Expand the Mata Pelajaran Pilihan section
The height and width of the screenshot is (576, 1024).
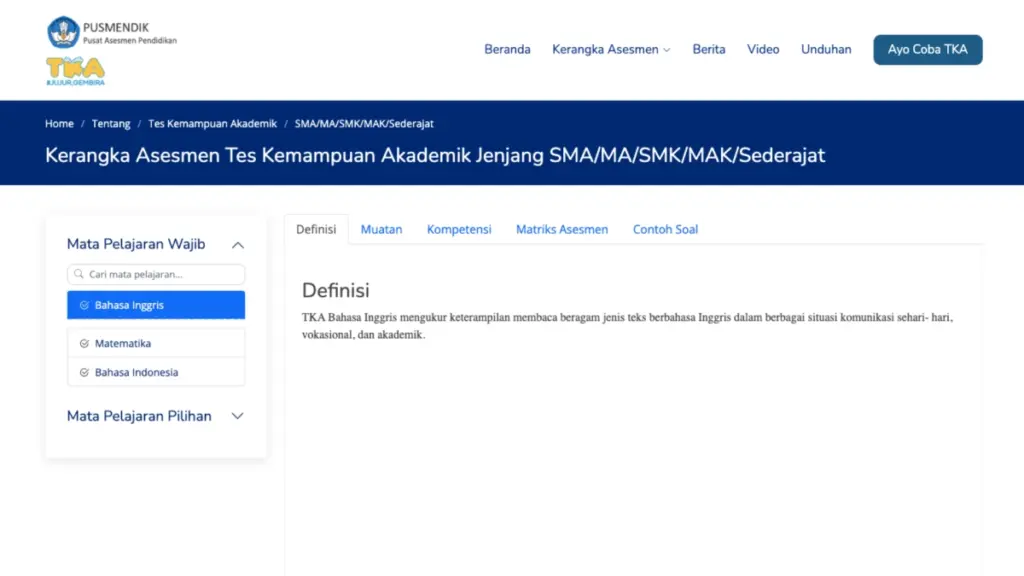(238, 416)
